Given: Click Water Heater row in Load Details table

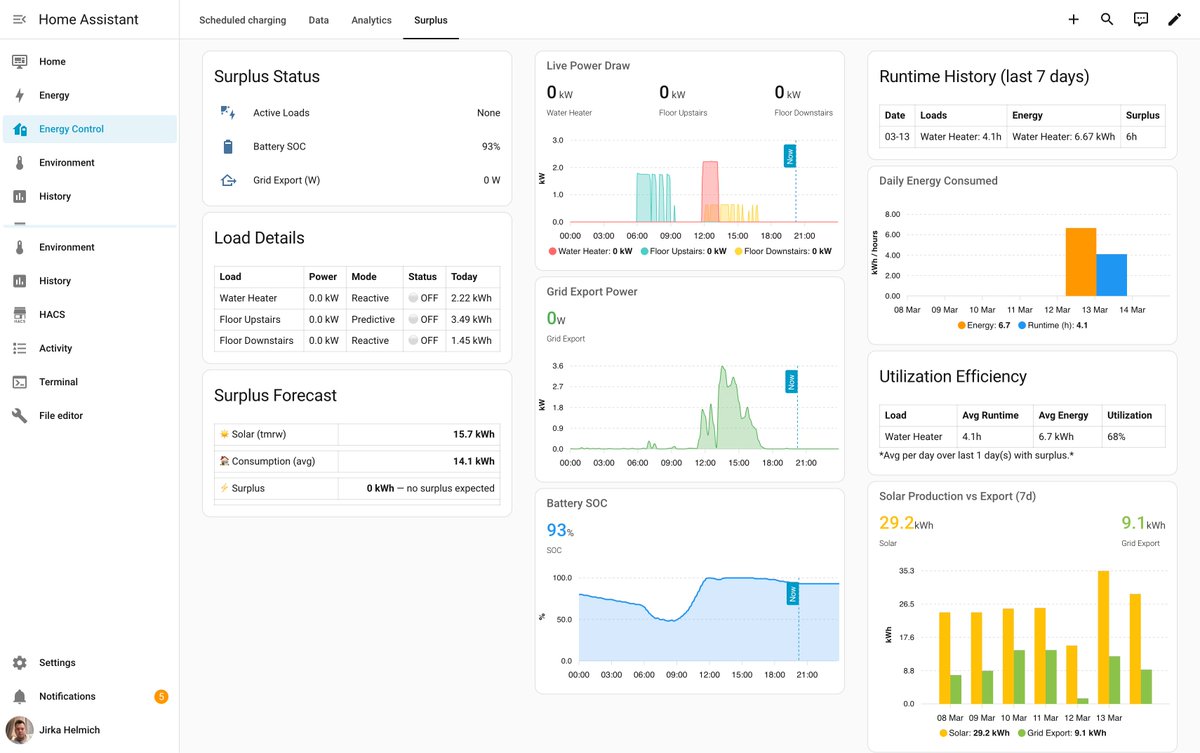Looking at the screenshot, I should 357,298.
